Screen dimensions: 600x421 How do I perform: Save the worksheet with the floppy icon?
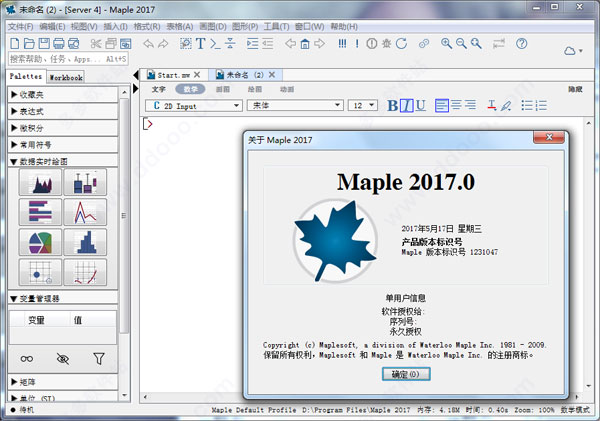click(x=44, y=43)
